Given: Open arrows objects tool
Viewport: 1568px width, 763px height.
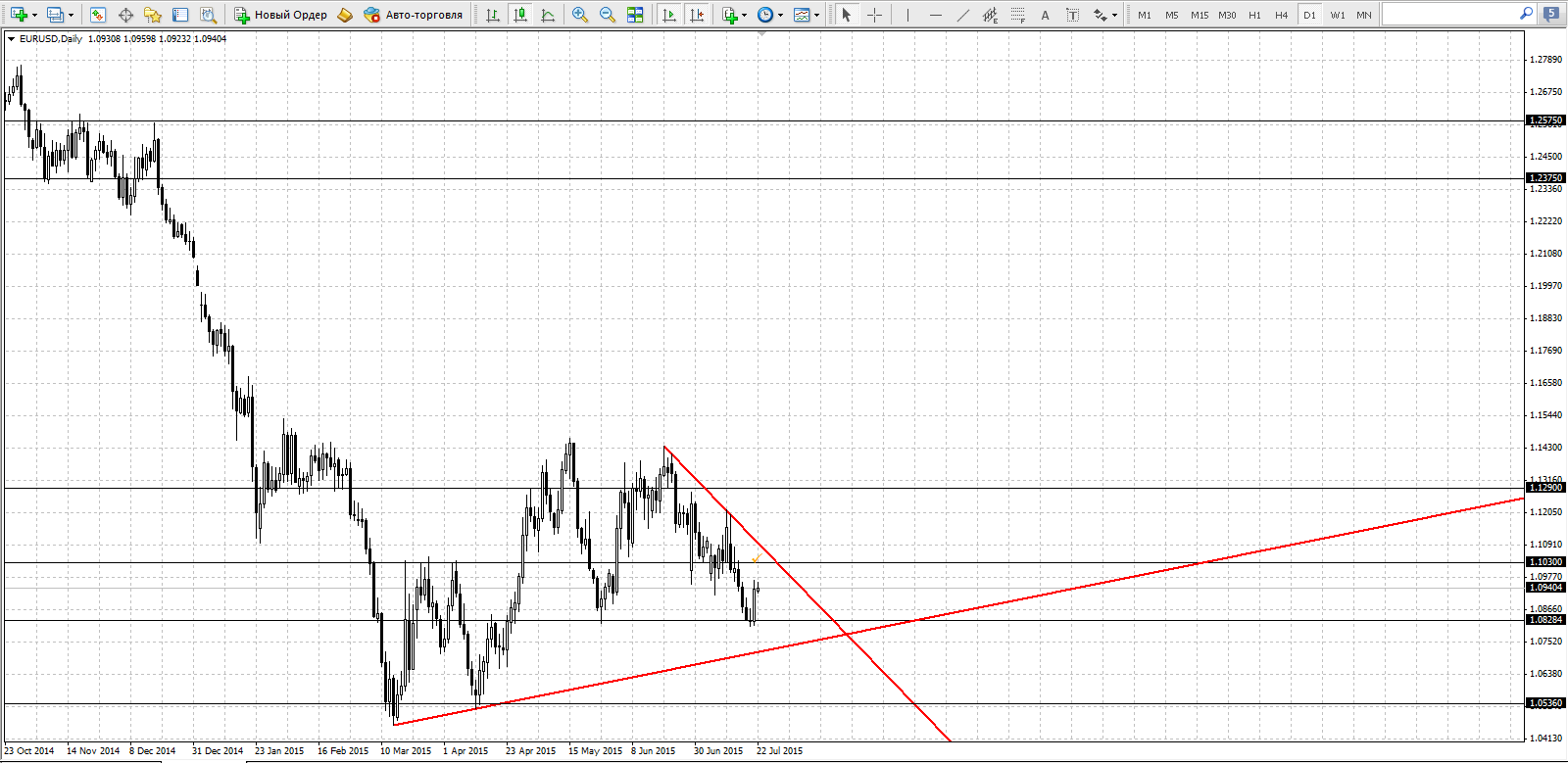Looking at the screenshot, I should point(1100,15).
